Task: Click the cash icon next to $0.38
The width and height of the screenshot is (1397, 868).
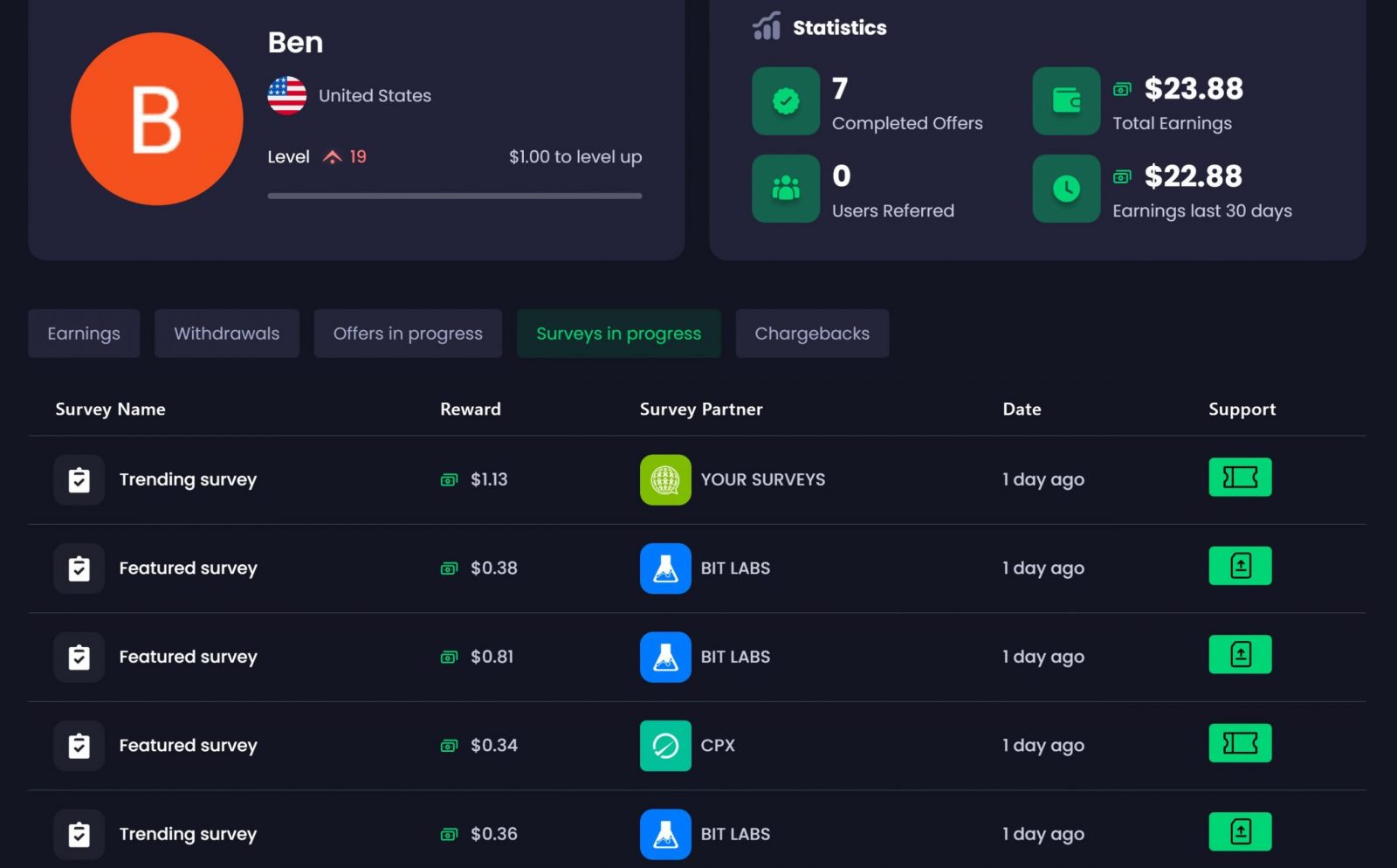Action: (x=449, y=568)
